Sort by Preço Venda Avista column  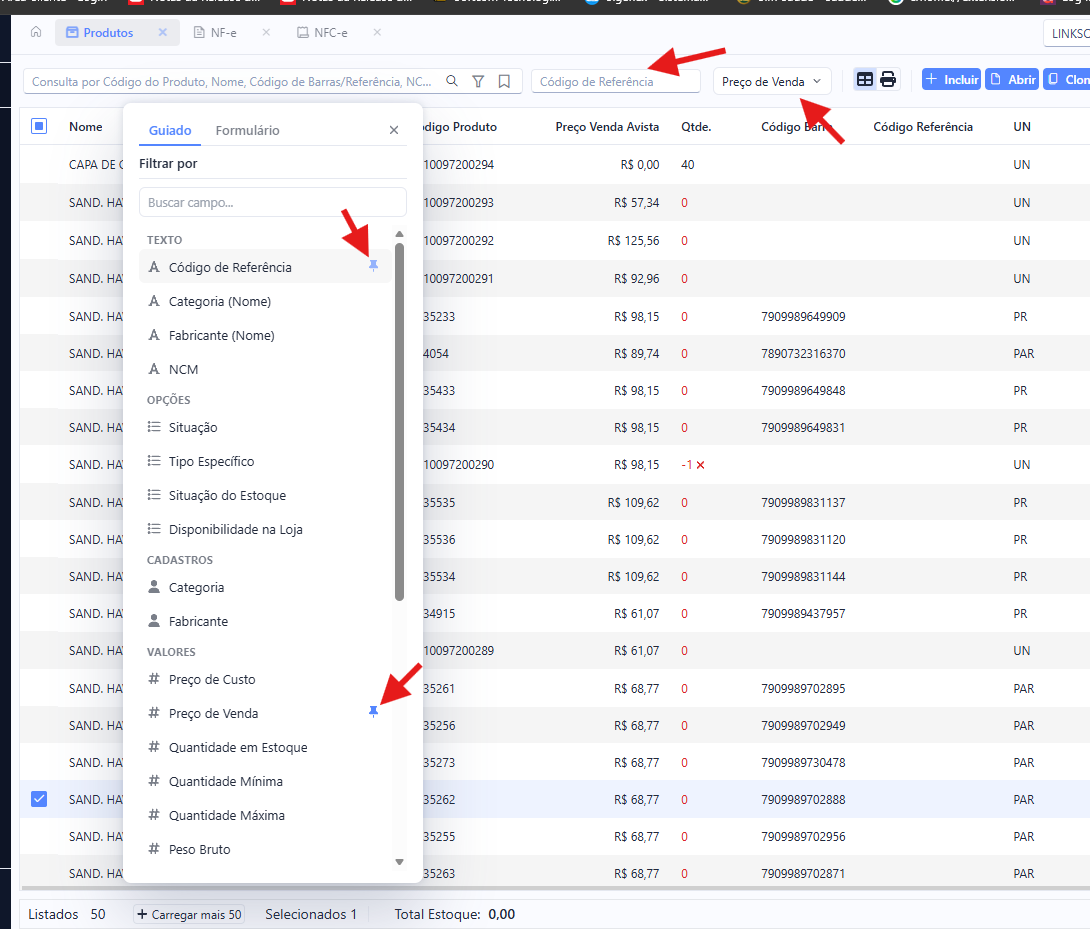pos(607,127)
